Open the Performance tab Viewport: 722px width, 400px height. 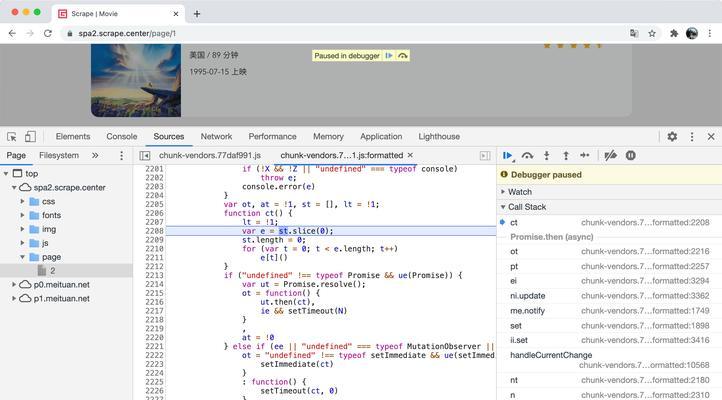click(x=273, y=137)
